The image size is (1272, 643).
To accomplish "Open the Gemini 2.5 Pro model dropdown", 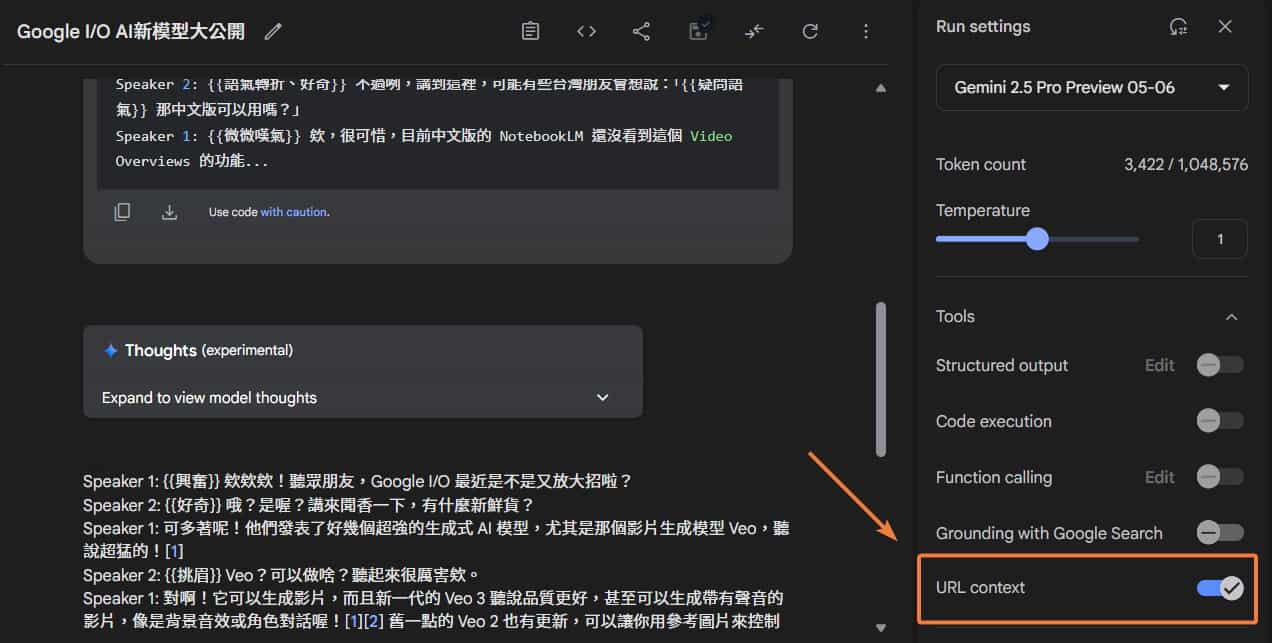I will coord(1092,87).
